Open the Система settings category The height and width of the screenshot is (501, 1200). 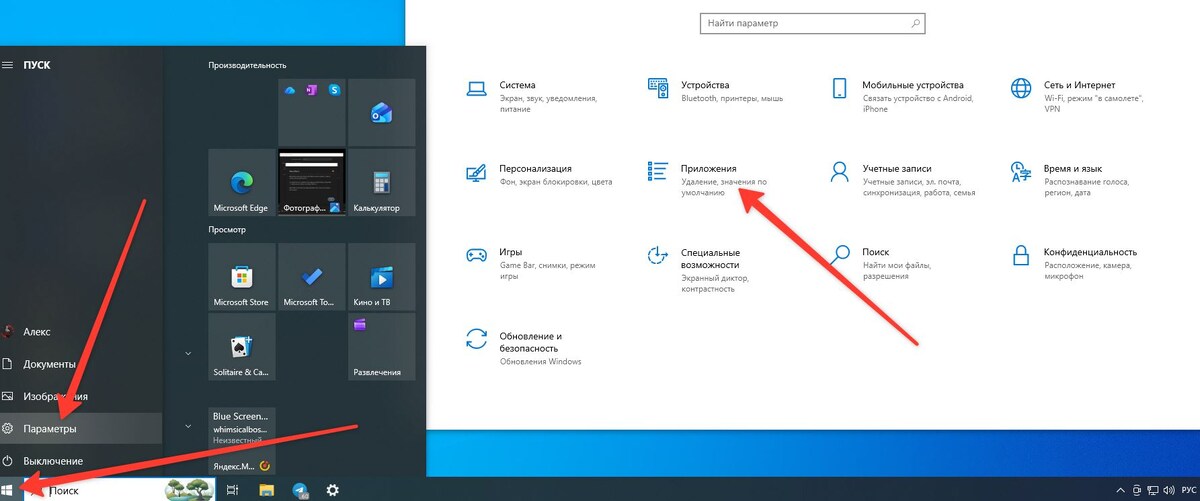(x=532, y=96)
